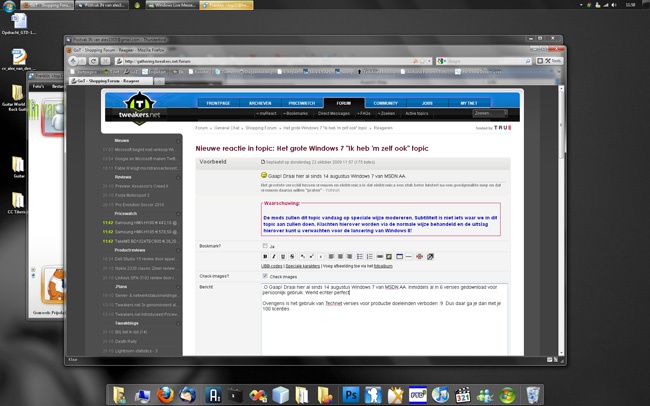Open the Bookmarks forum submenu link
650x406 pixels.
coord(296,113)
